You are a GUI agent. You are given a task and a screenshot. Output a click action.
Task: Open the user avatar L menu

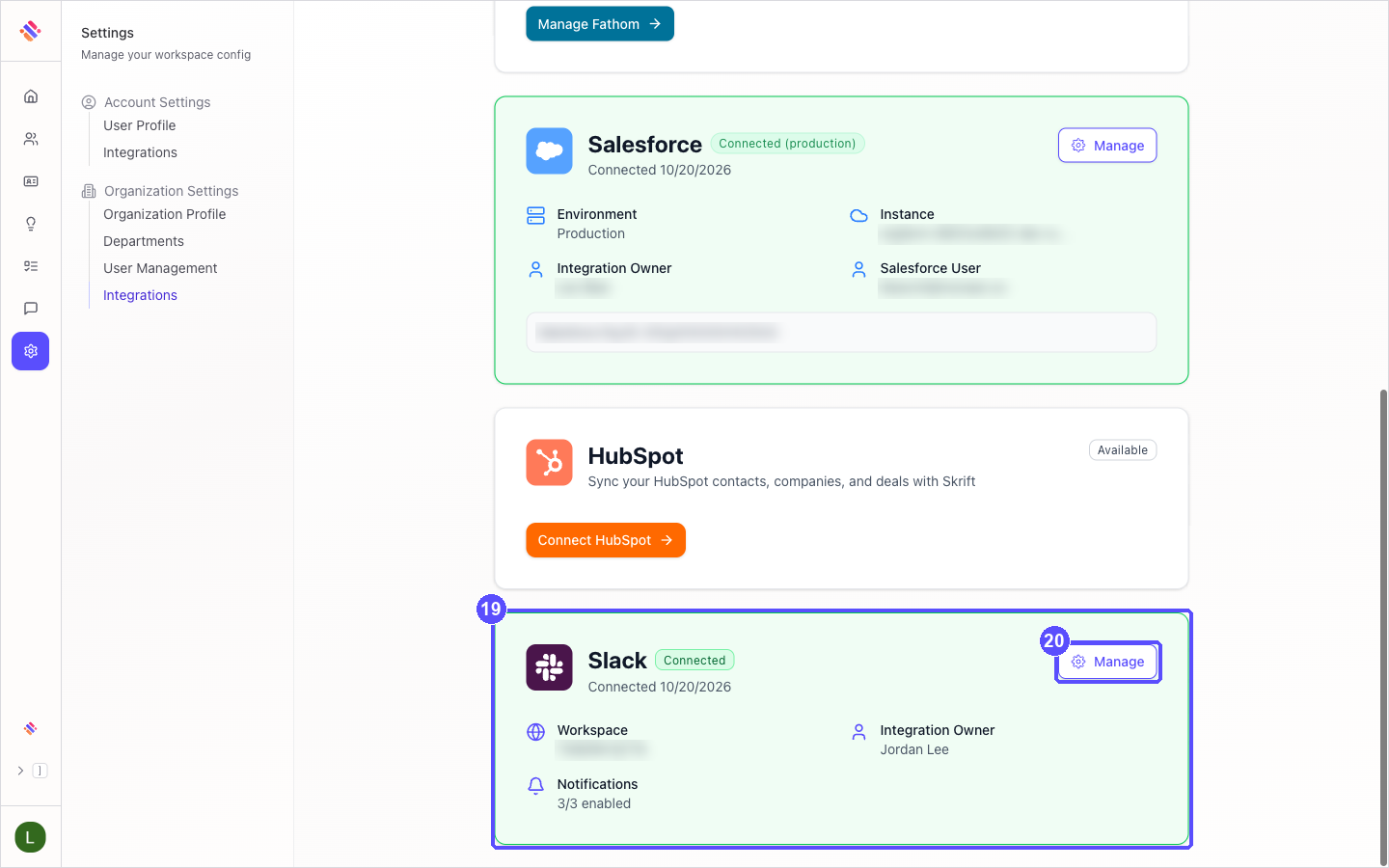click(31, 837)
